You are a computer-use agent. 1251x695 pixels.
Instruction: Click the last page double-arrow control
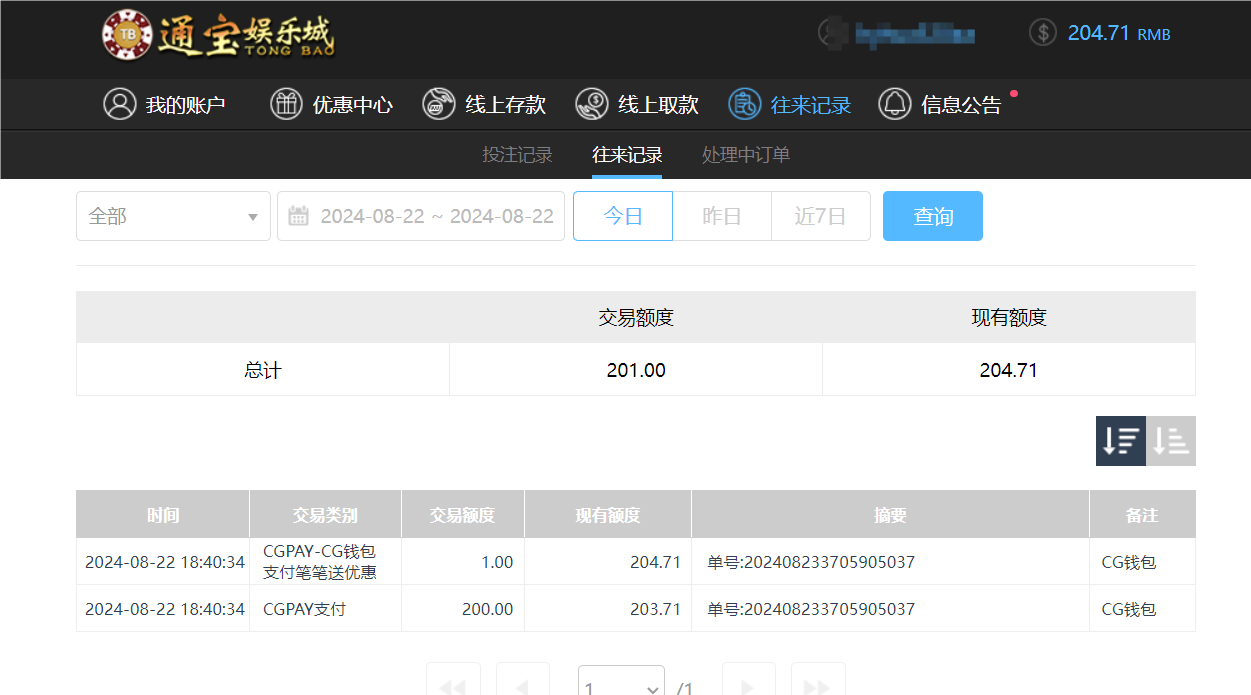tap(817, 686)
